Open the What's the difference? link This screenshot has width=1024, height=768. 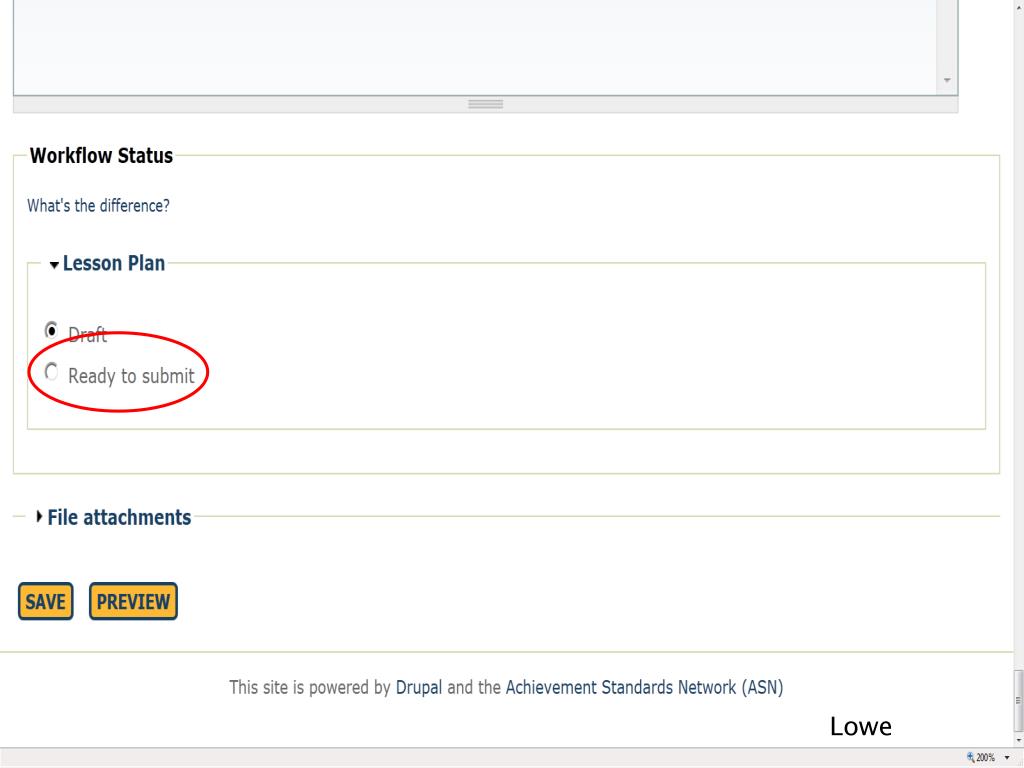click(98, 206)
